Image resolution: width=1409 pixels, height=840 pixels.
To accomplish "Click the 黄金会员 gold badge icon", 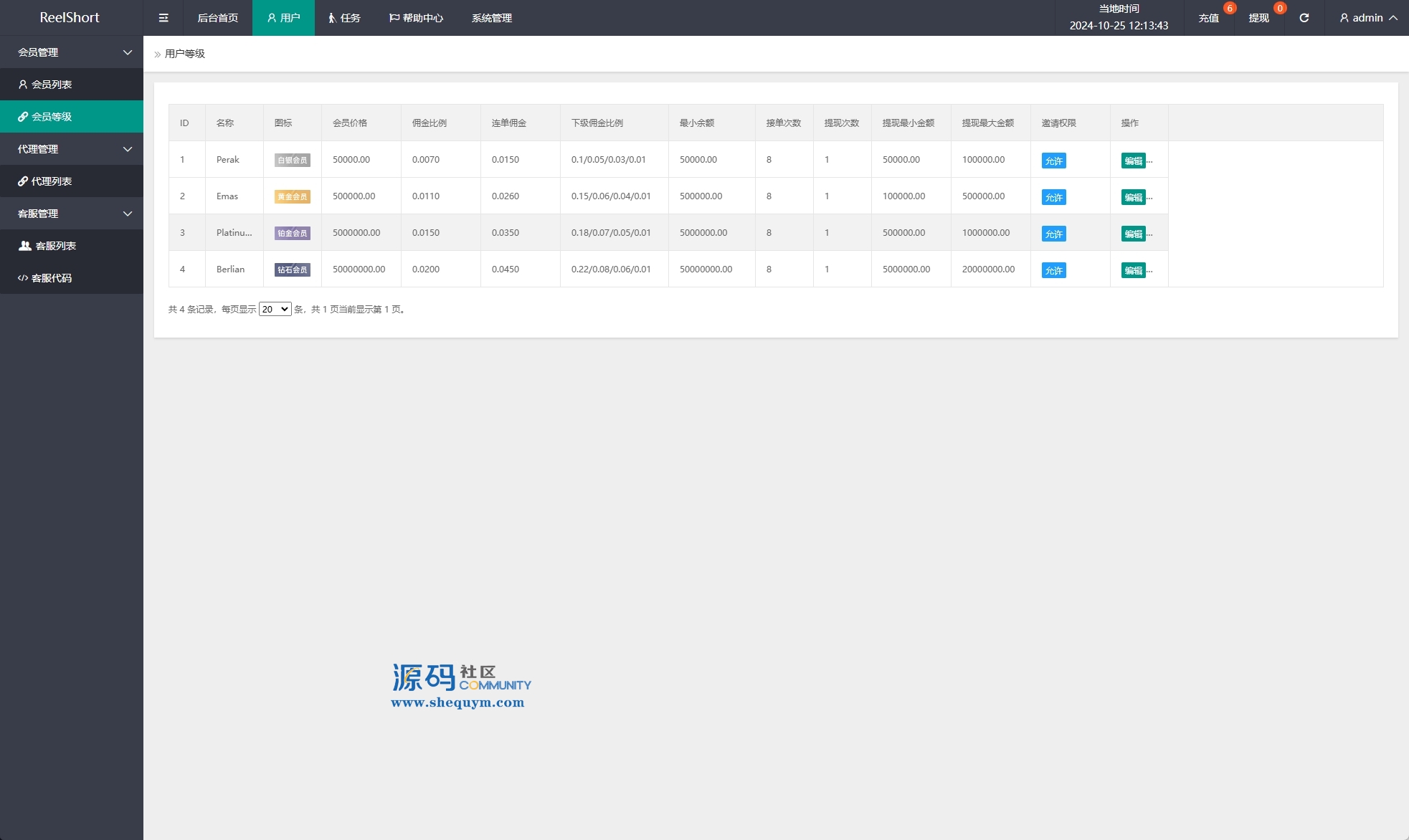I will (292, 196).
